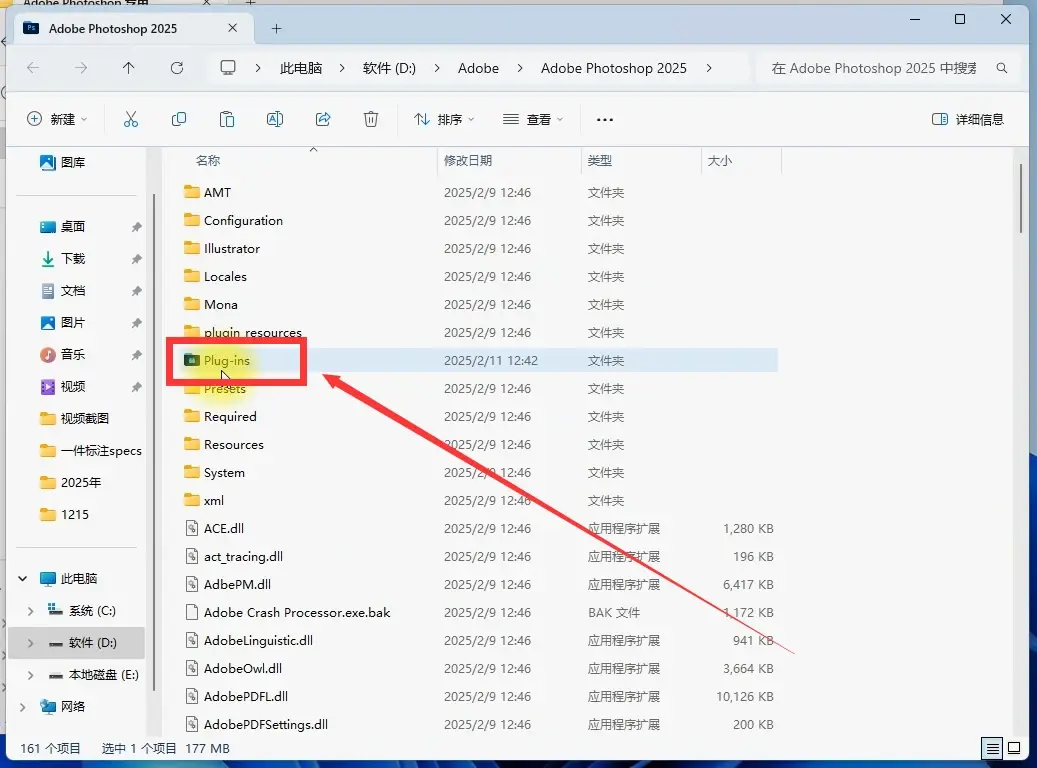Collapse the 此电脑 tree node
The width and height of the screenshot is (1037, 768).
click(23, 579)
